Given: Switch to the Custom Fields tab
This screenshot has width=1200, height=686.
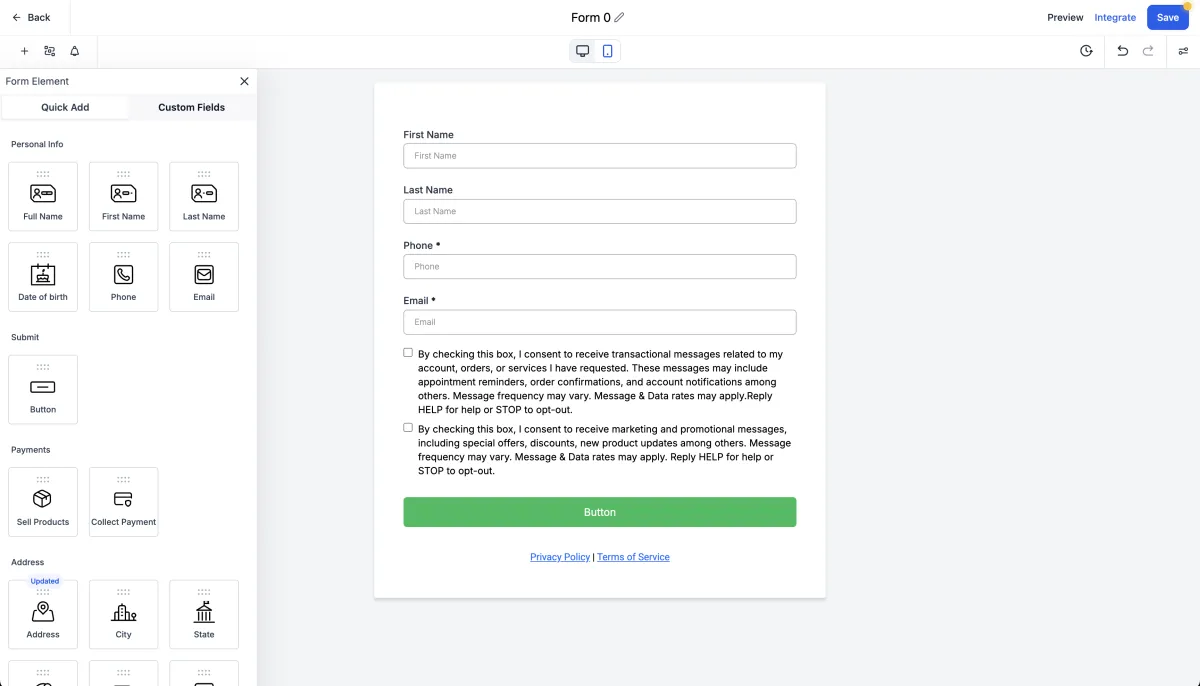Looking at the screenshot, I should pyautogui.click(x=191, y=107).
